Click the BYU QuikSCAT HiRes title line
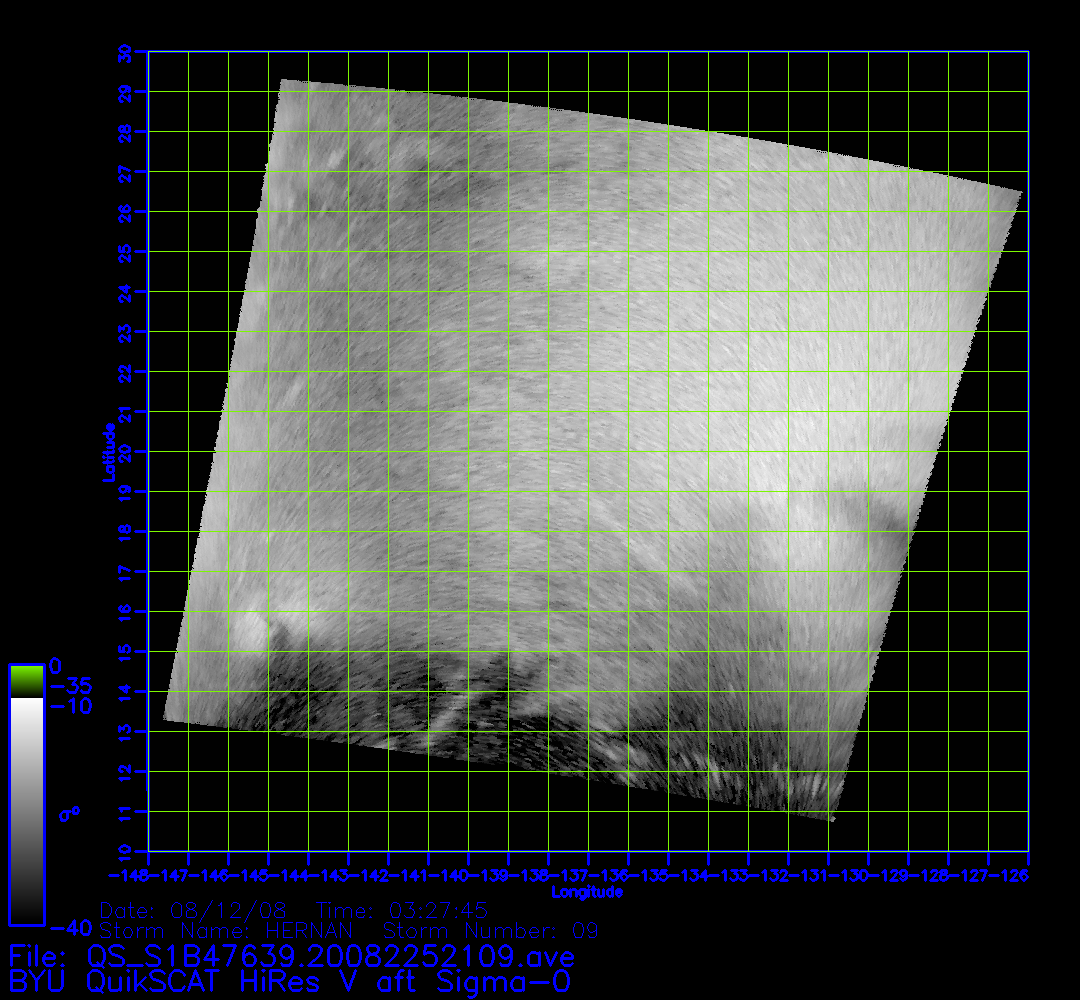Image resolution: width=1080 pixels, height=1000 pixels. (290, 981)
